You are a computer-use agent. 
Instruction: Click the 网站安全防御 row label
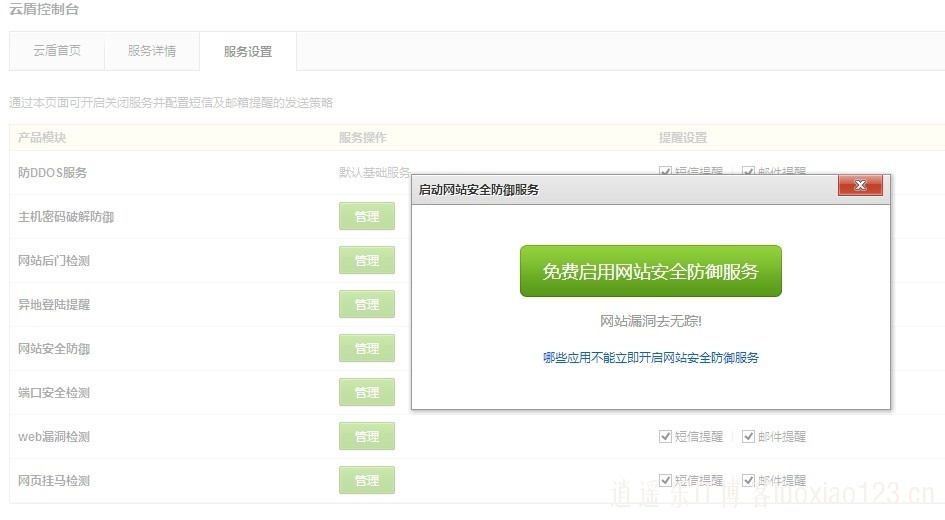tap(54, 349)
